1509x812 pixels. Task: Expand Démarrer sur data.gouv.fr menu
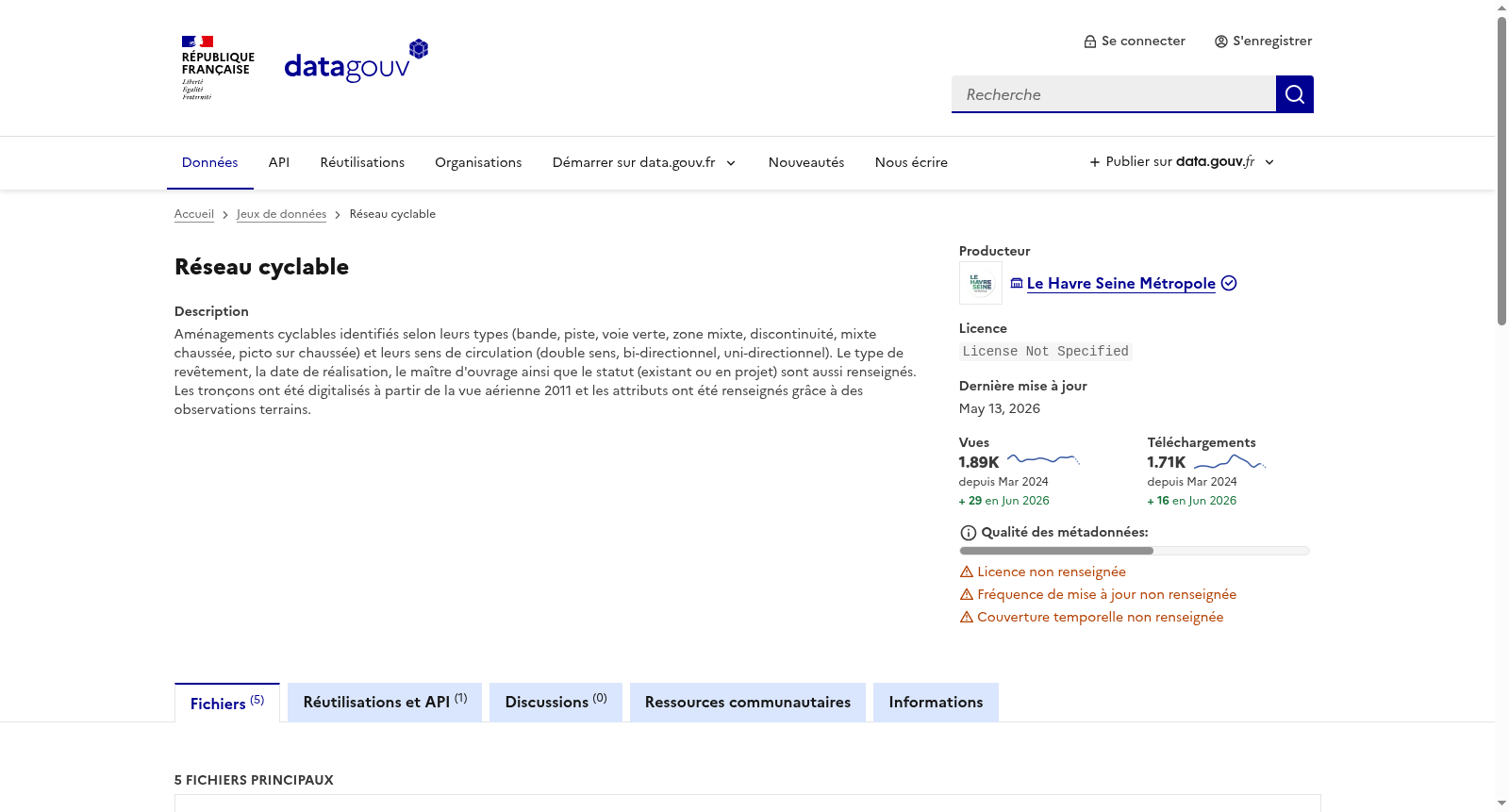pyautogui.click(x=644, y=162)
